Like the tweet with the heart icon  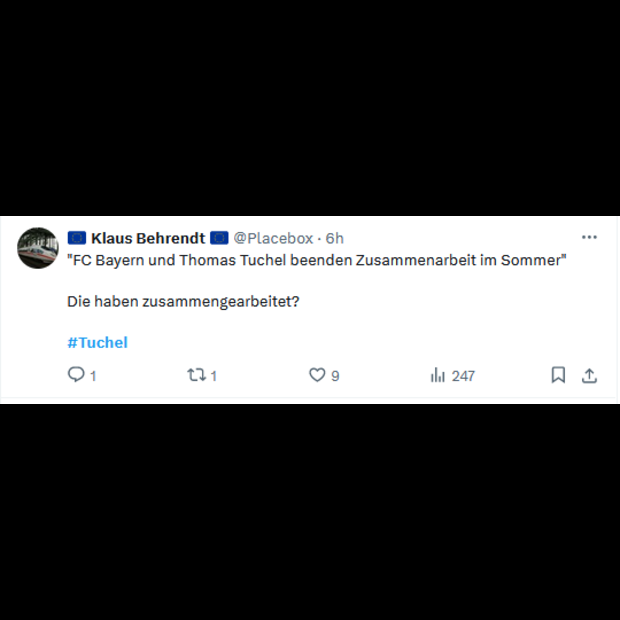pos(317,375)
